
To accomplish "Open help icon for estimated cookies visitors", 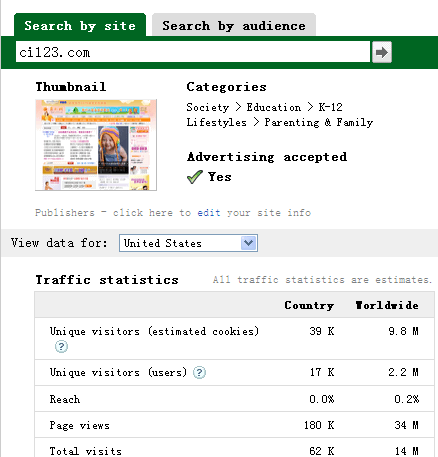I will point(61,347).
